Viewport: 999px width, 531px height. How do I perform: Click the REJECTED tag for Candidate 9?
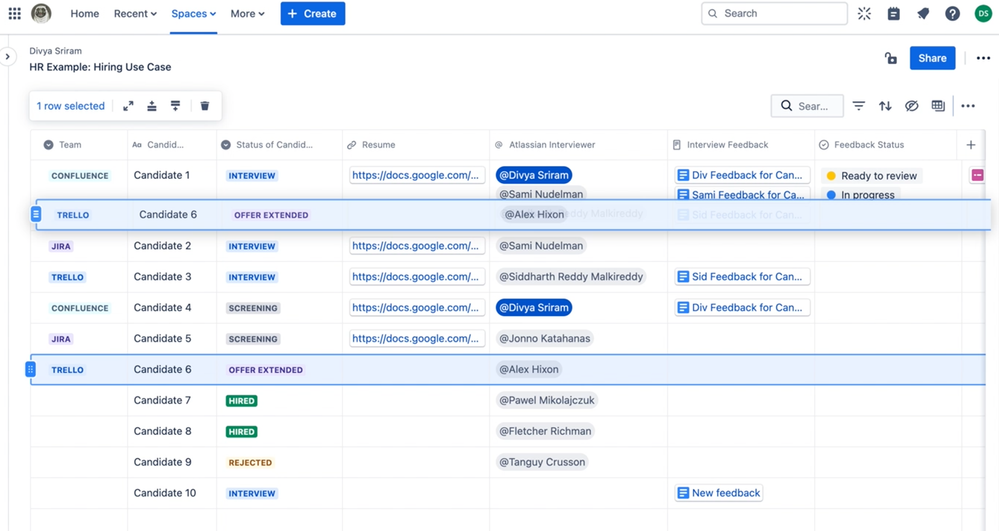click(x=250, y=462)
